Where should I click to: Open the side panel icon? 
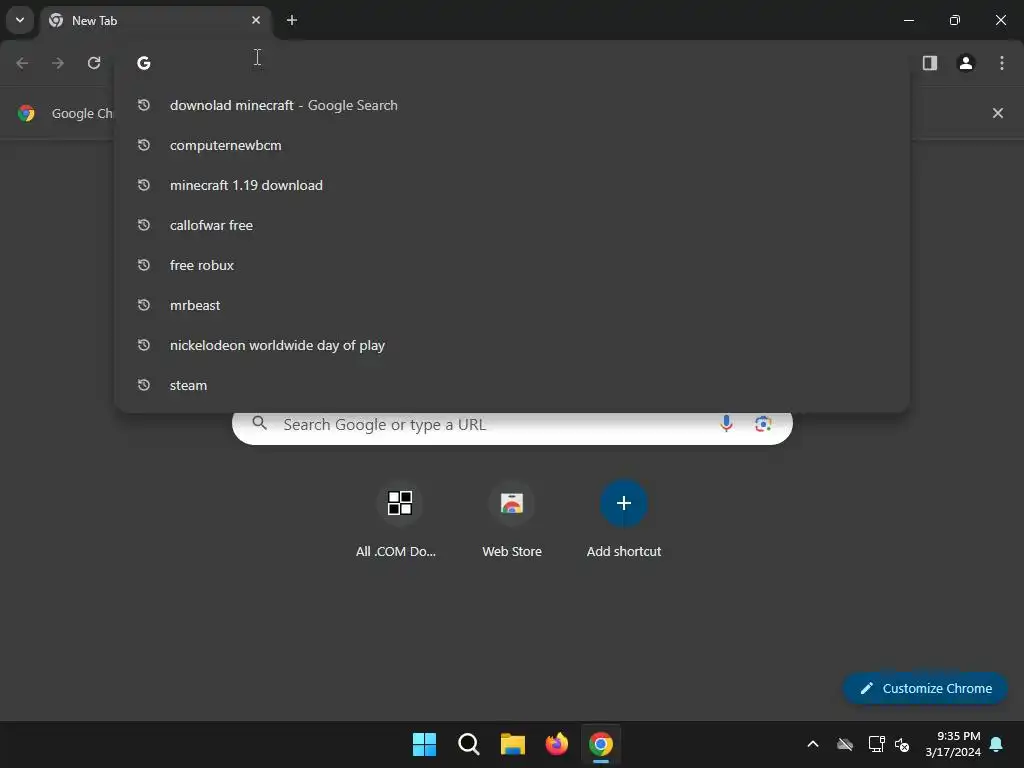click(930, 63)
